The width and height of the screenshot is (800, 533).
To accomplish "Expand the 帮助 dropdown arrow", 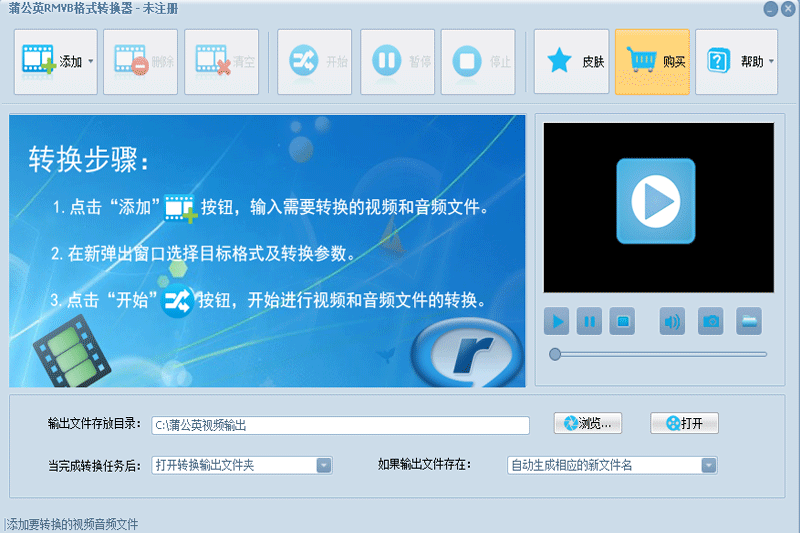I will click(x=771, y=62).
